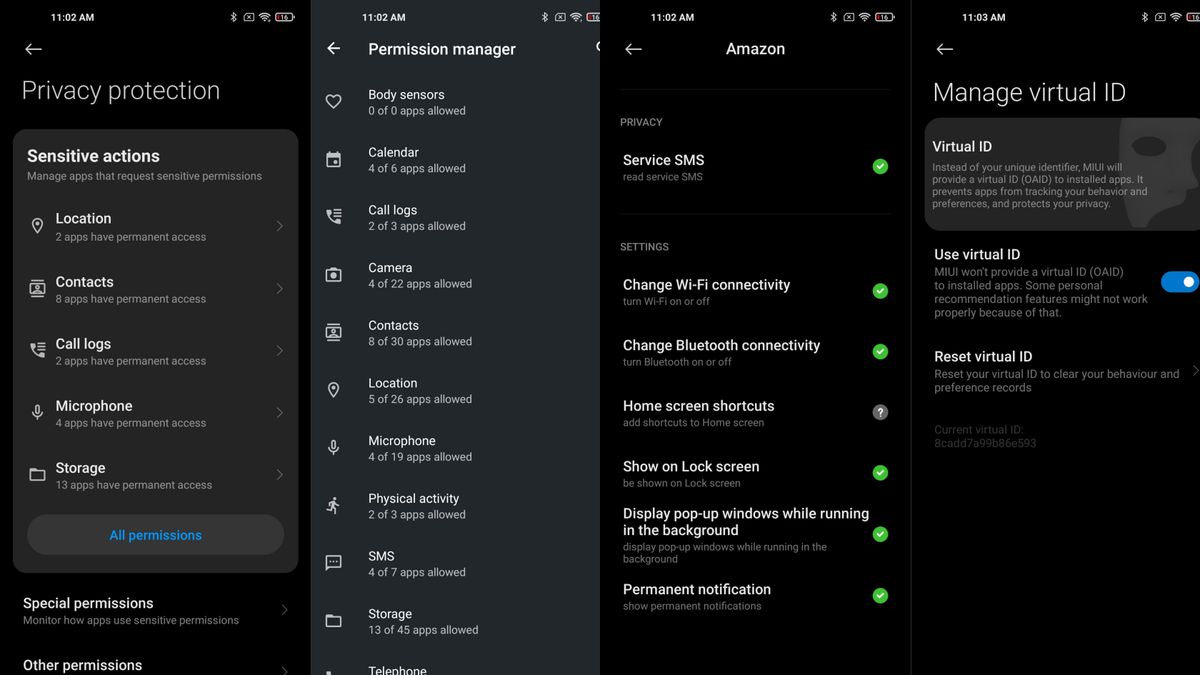Select the Camera permission icon
The width and height of the screenshot is (1200, 675).
click(x=333, y=274)
